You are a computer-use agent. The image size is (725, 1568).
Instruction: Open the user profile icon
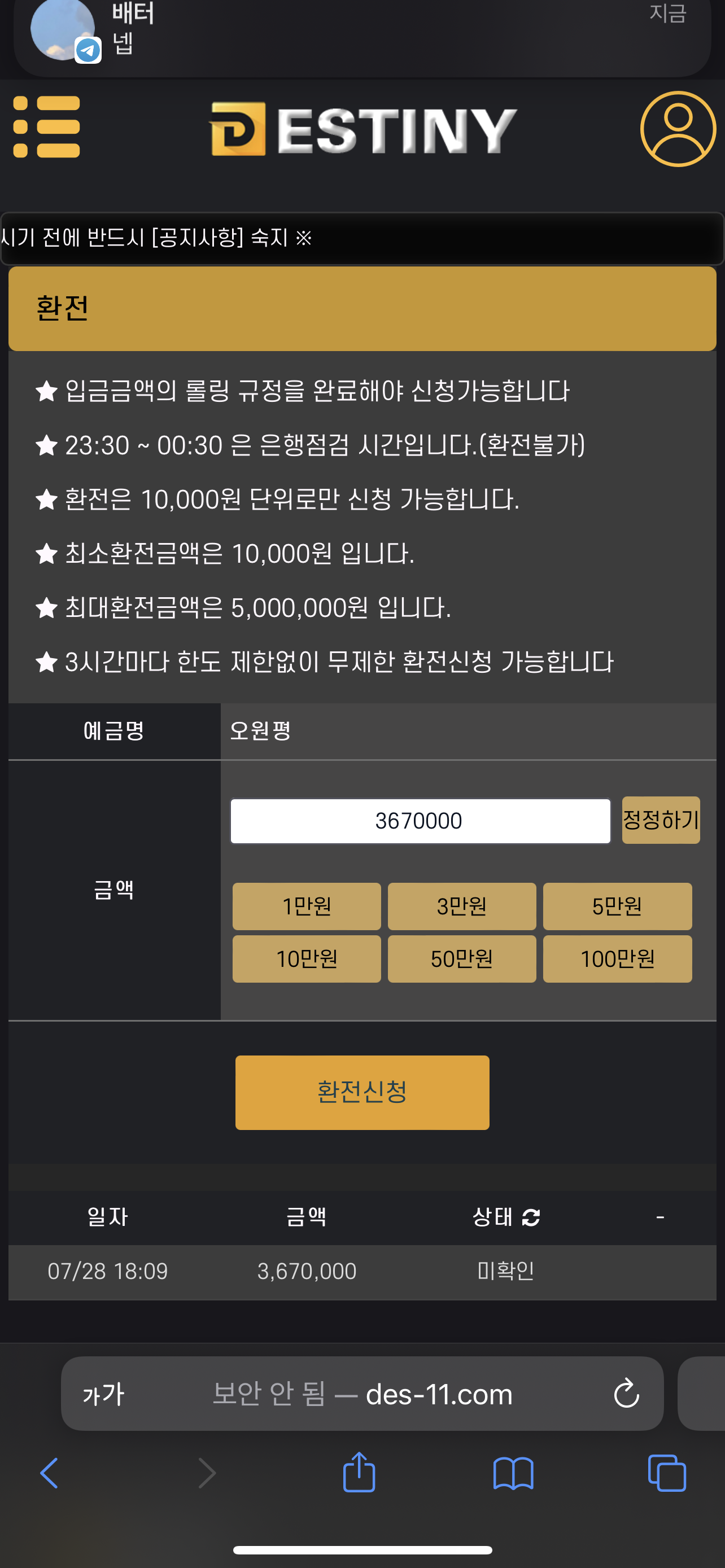pos(678,129)
